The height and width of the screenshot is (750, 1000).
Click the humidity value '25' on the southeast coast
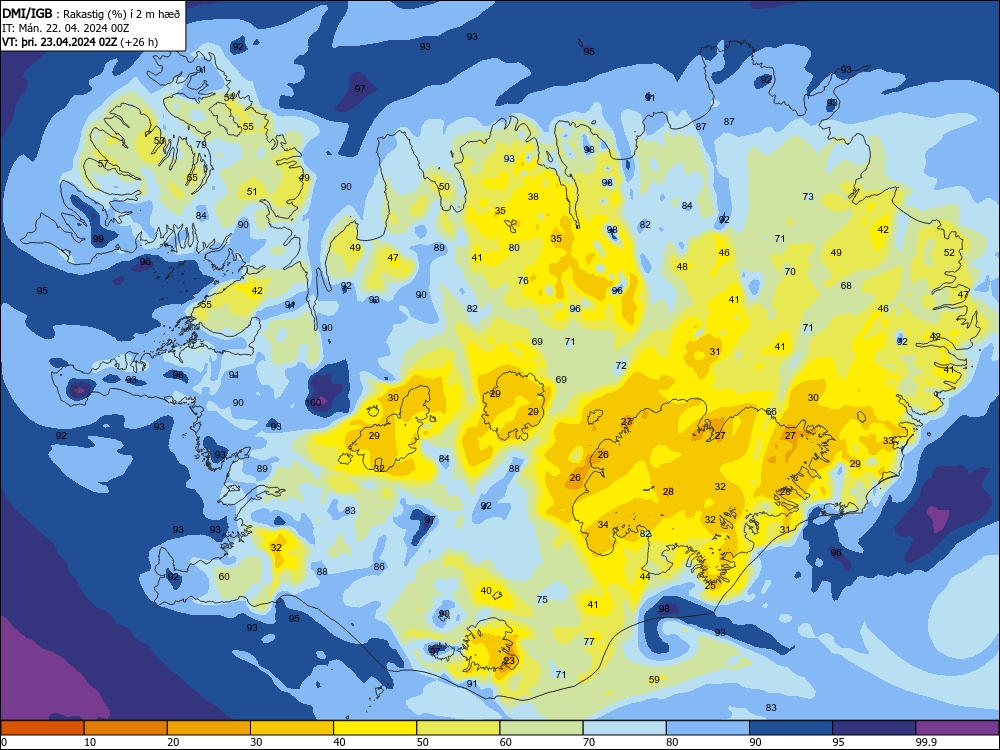click(x=710, y=585)
